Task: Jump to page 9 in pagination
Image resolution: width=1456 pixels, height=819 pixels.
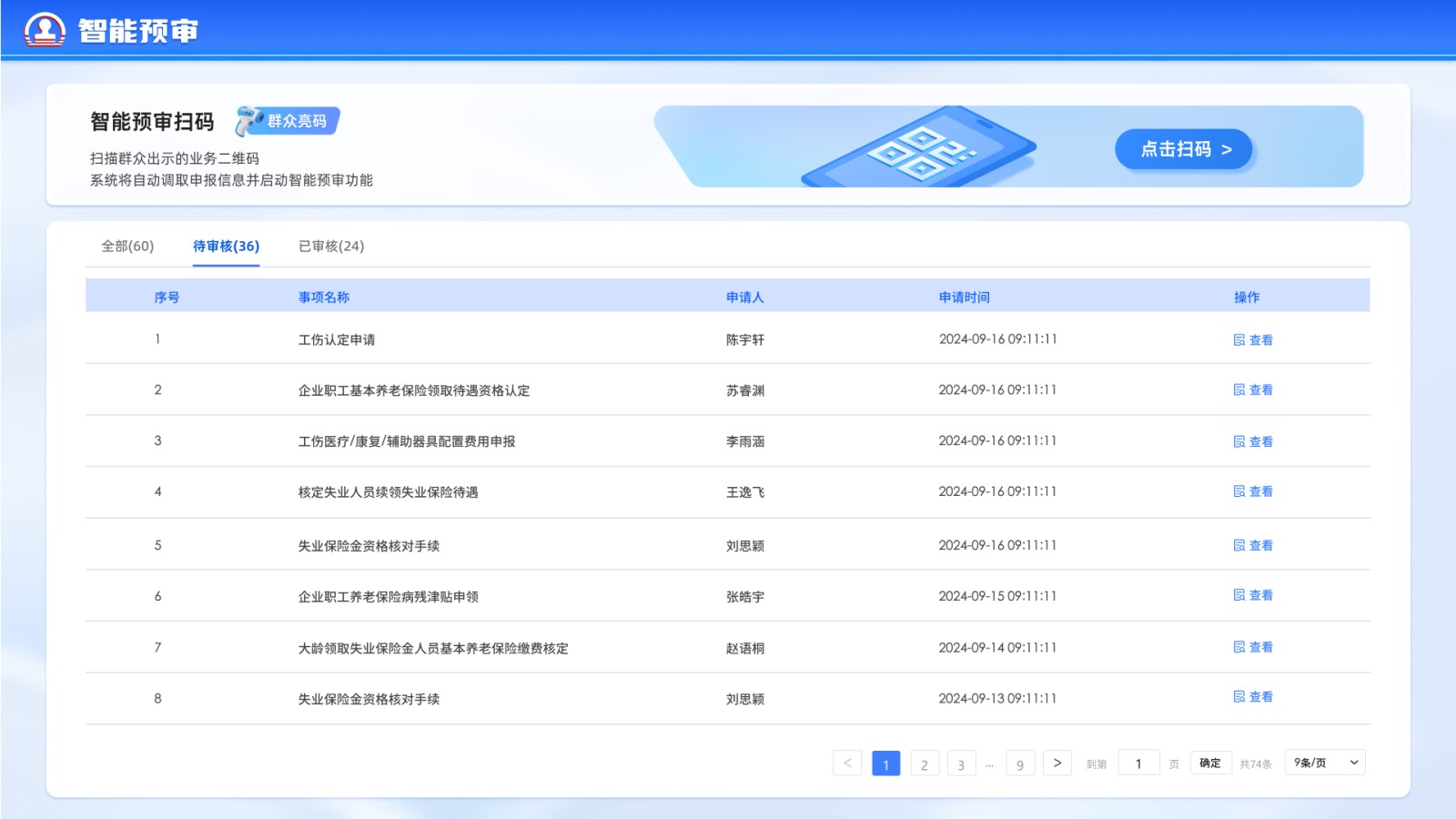Action: (x=1020, y=763)
